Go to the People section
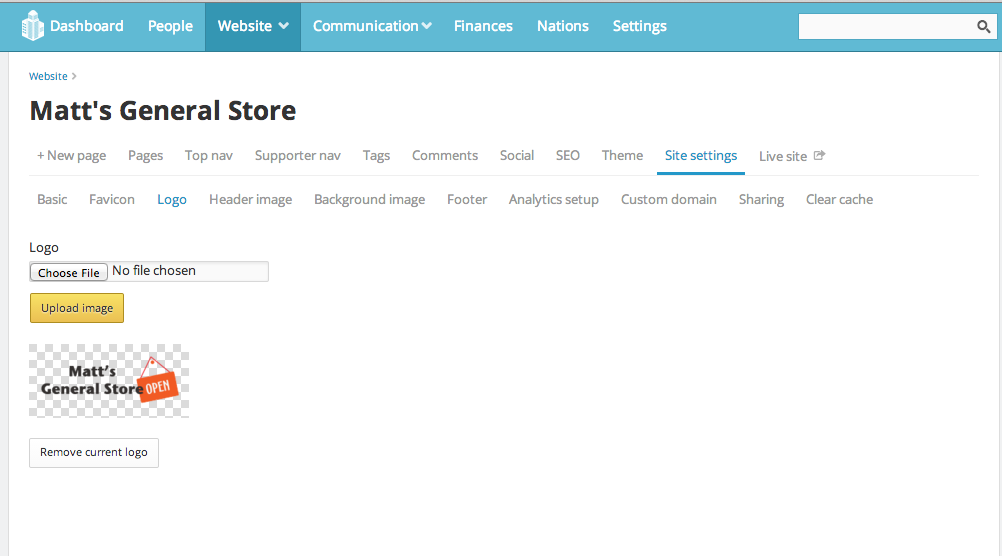This screenshot has height=556, width=1002. tap(170, 26)
